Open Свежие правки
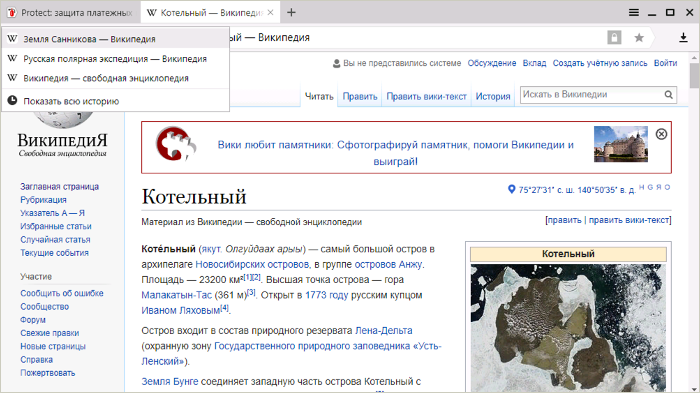The image size is (700, 393). [50, 333]
